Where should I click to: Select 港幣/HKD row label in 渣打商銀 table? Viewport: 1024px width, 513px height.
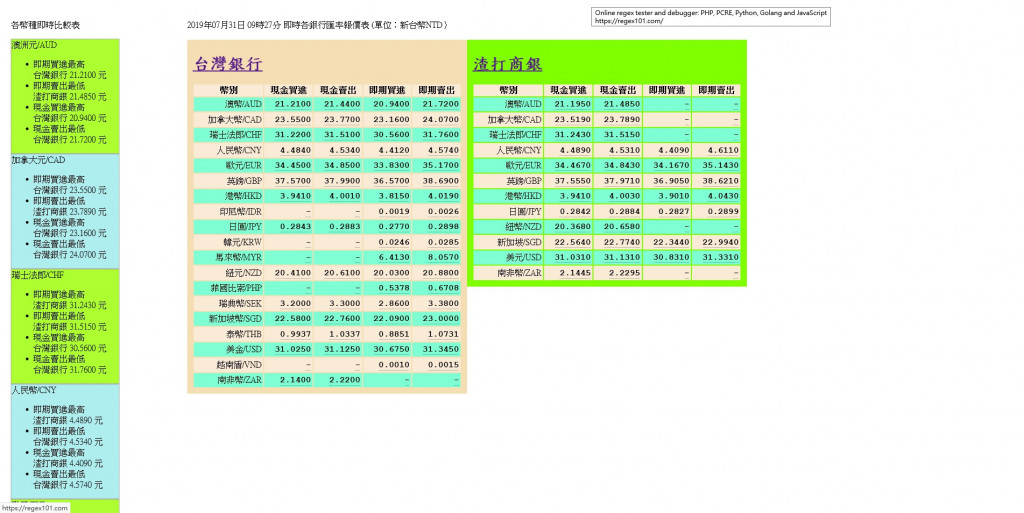coord(523,196)
